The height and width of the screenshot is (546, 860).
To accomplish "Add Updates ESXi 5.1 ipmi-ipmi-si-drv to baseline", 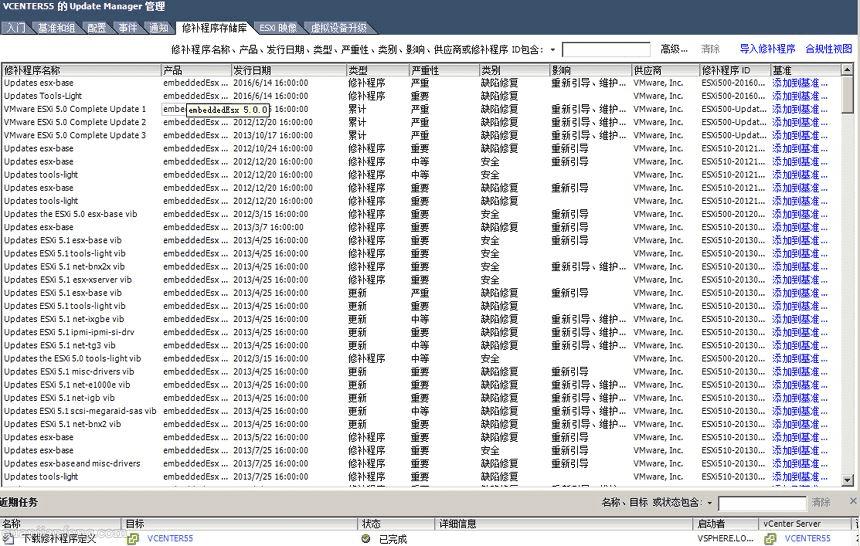I will [800, 332].
